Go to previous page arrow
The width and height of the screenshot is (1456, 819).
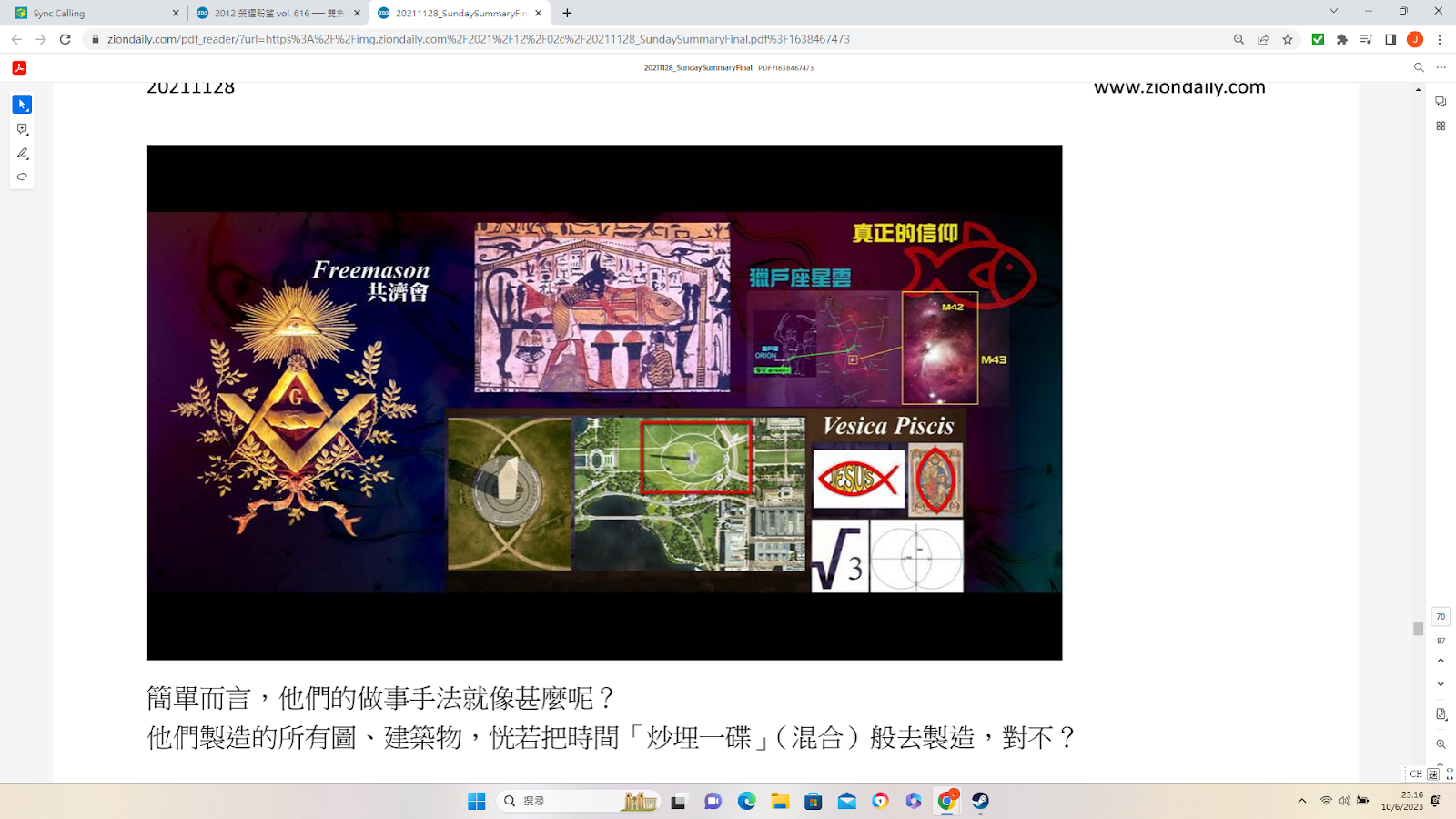[1441, 661]
